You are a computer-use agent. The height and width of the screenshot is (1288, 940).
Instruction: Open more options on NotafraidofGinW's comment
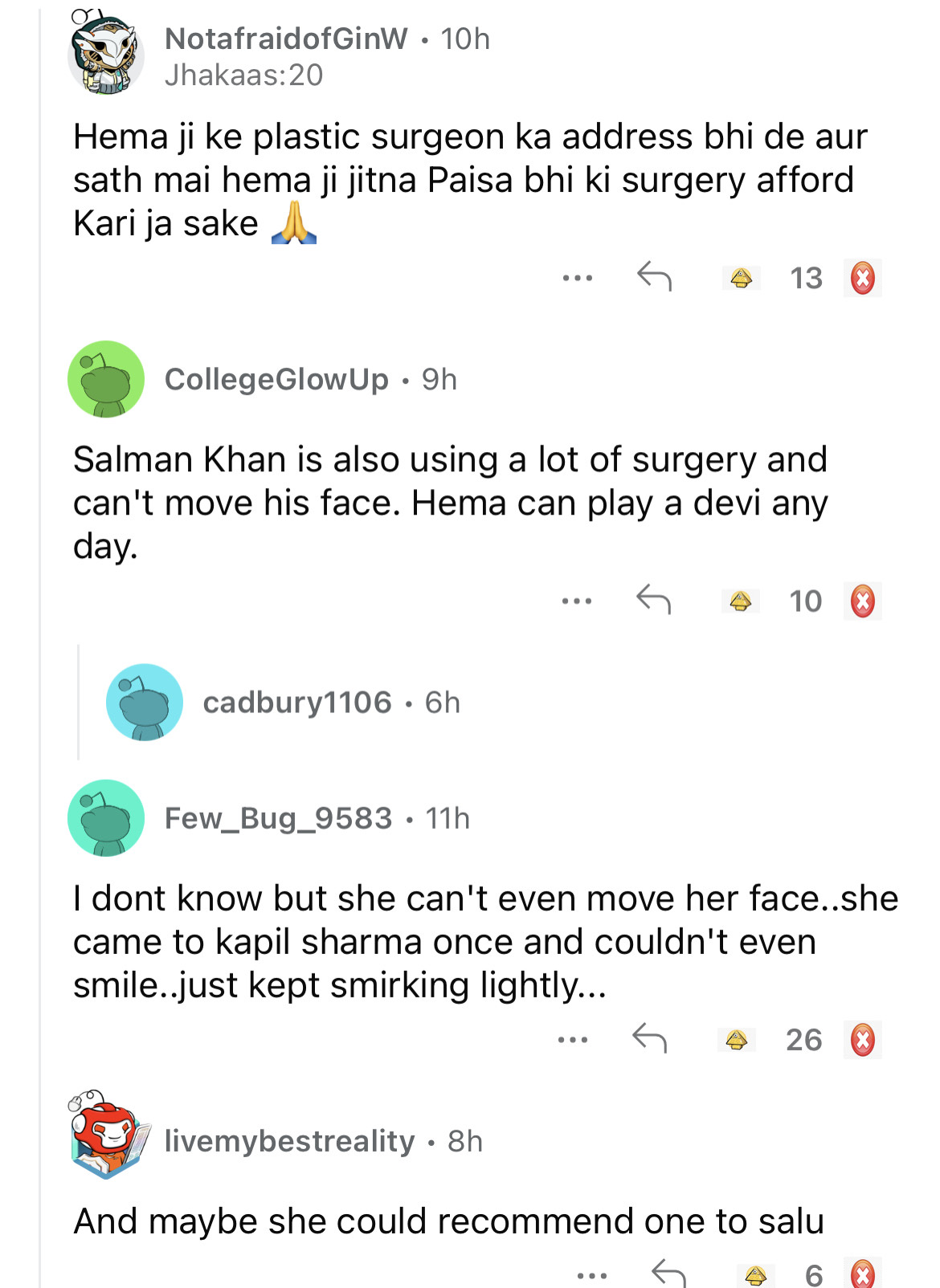(x=577, y=279)
